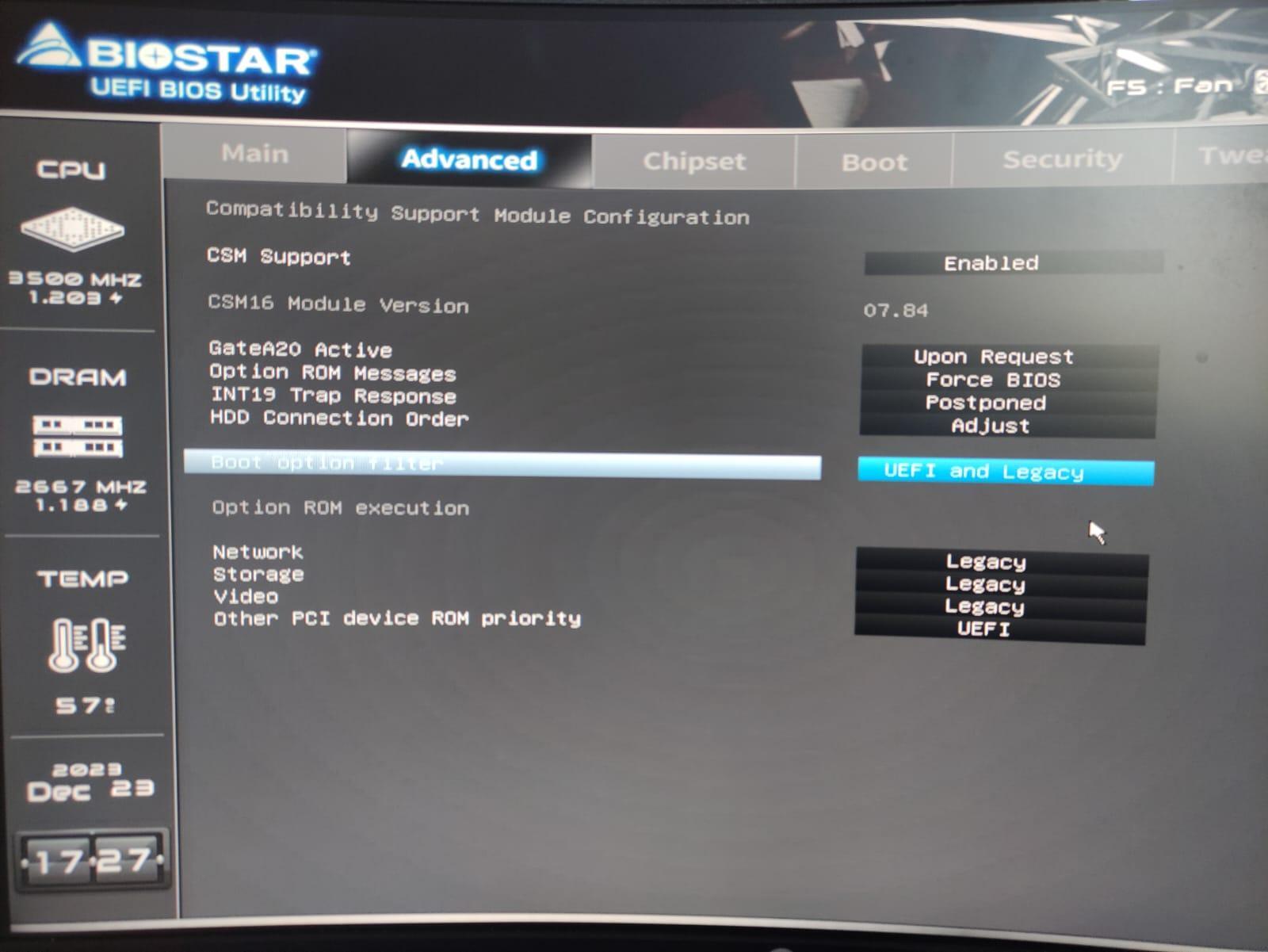
Task: Select the highlighted Boot option filter row
Action: click(x=502, y=465)
